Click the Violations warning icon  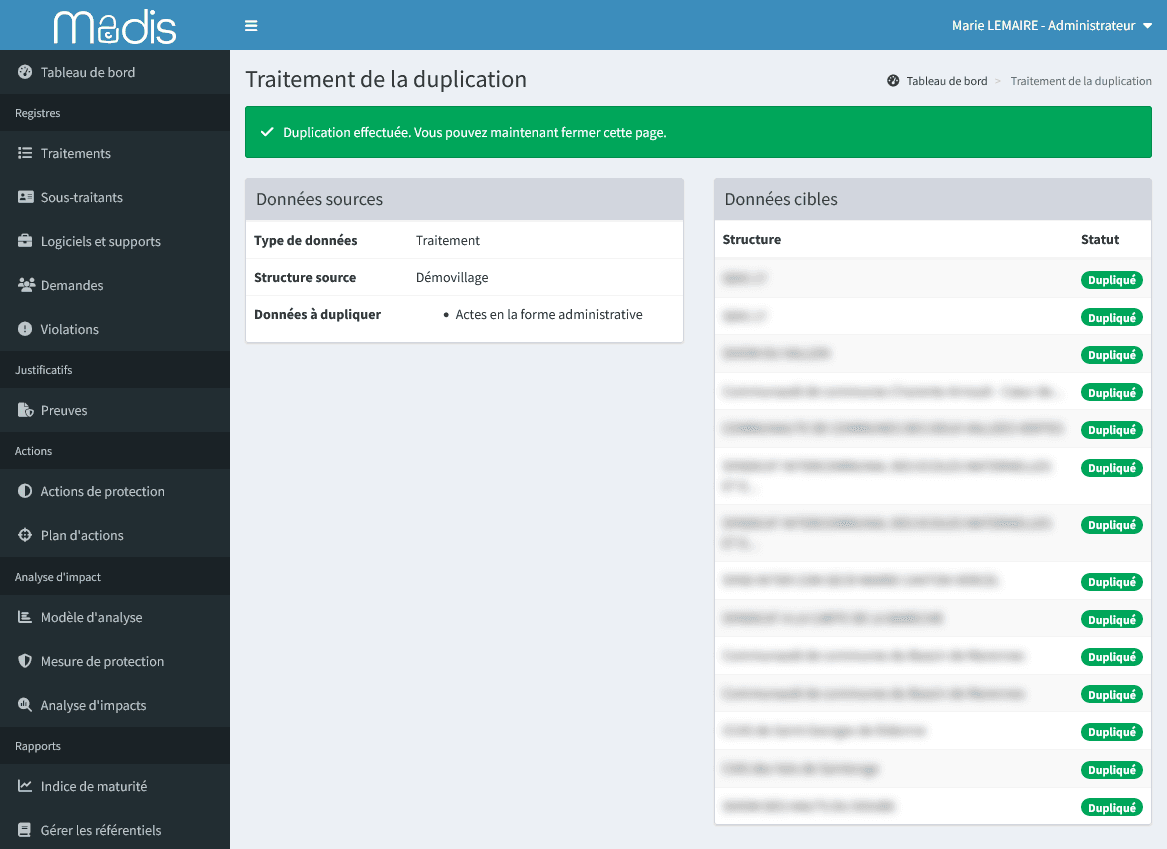click(x=25, y=329)
